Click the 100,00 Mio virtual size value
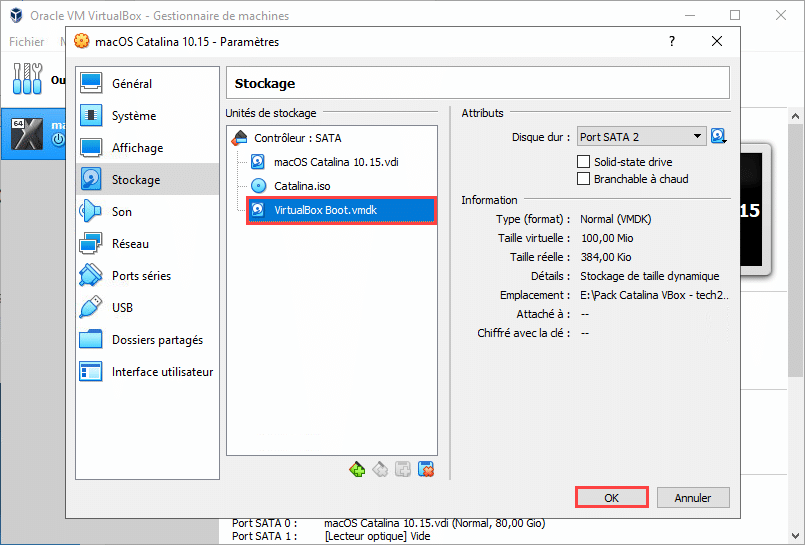The height and width of the screenshot is (545, 805). click(607, 238)
